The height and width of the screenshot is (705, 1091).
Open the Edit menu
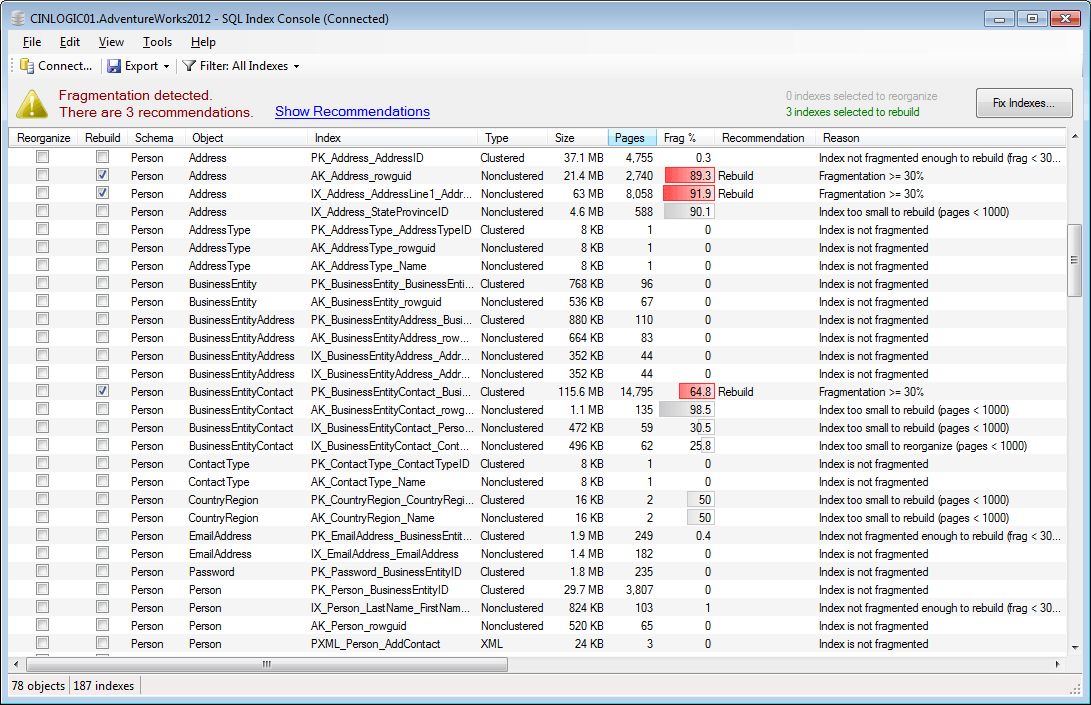[69, 42]
